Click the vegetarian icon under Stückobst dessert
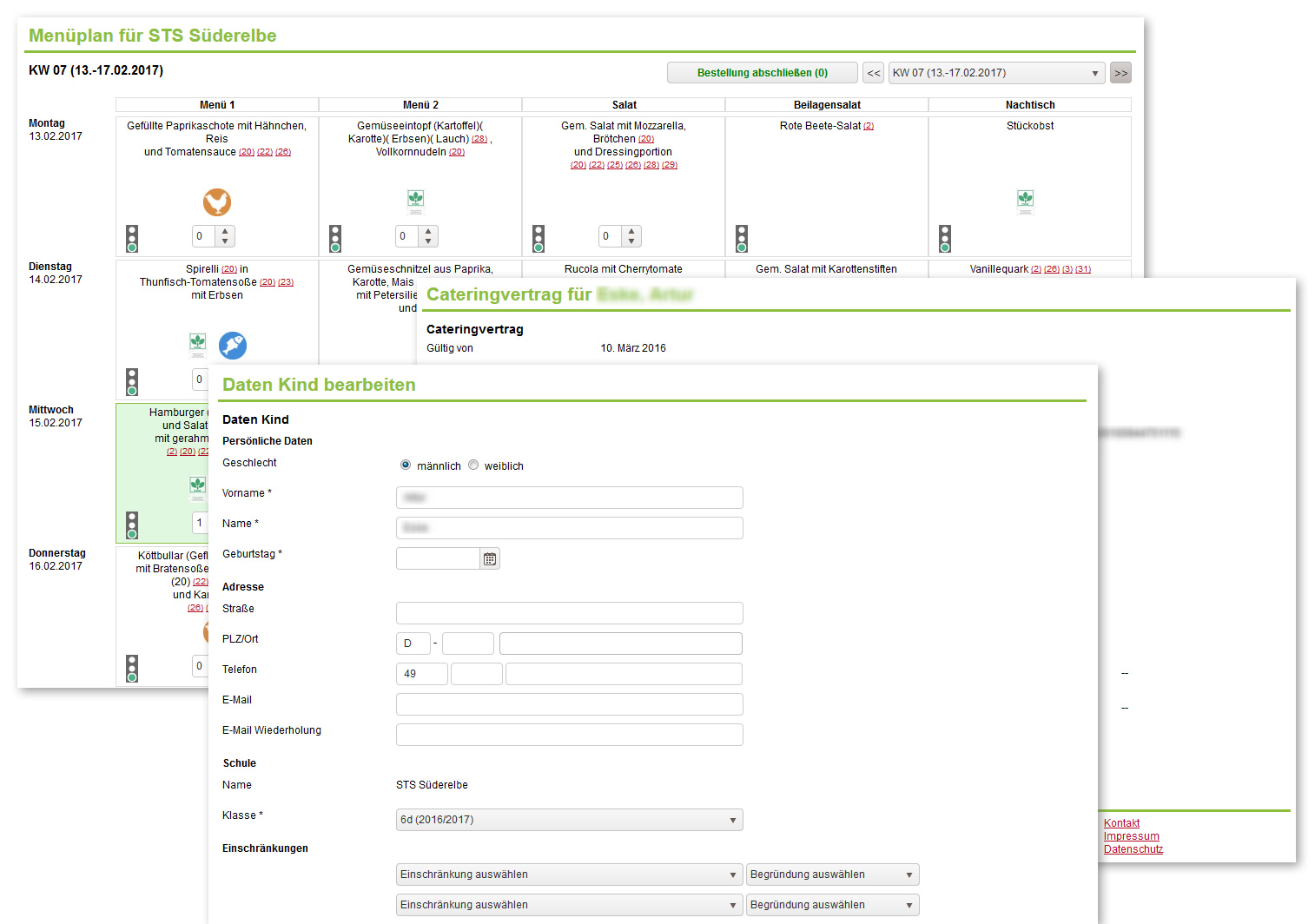The image size is (1315, 924). click(1026, 201)
